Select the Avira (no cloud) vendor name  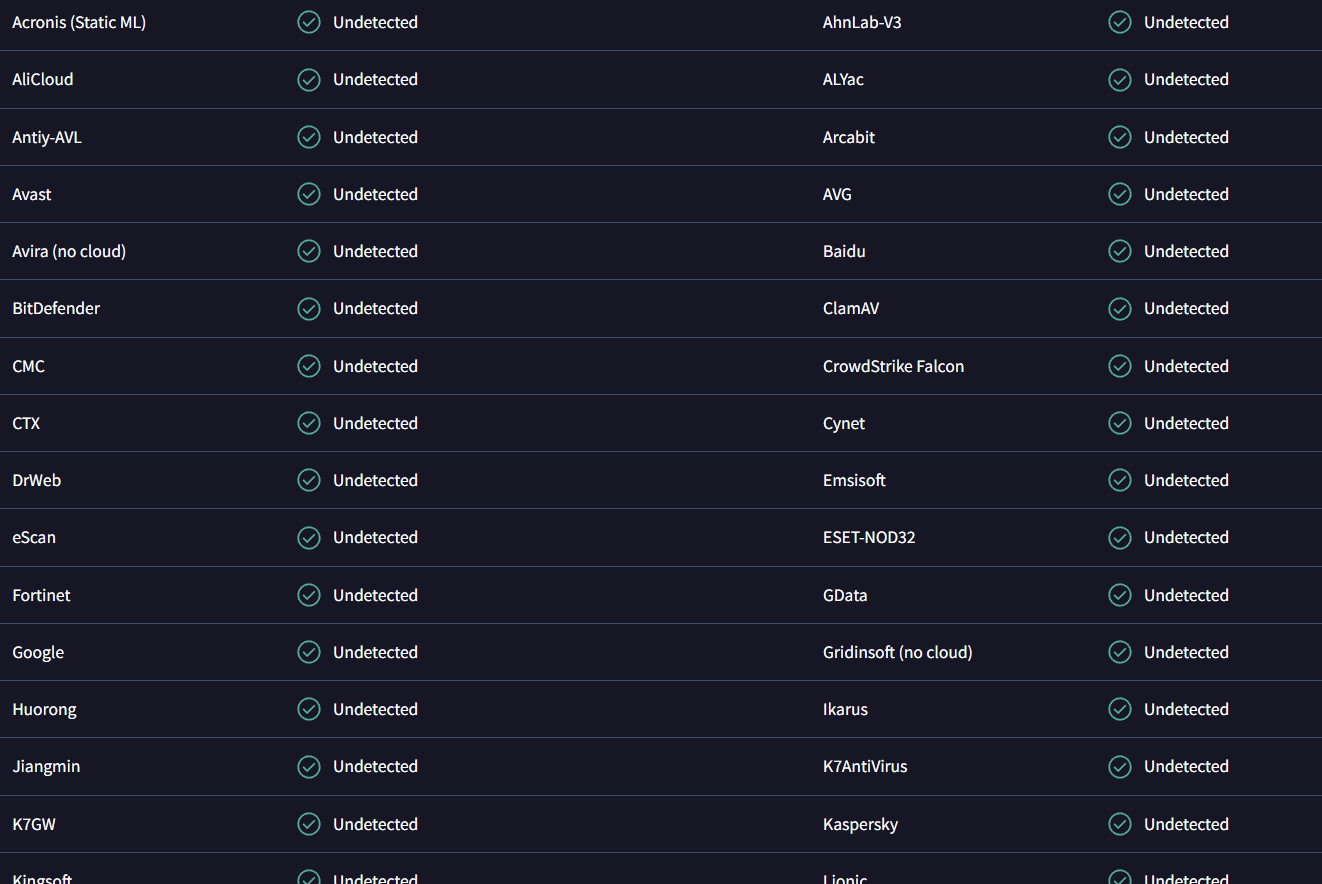[69, 251]
